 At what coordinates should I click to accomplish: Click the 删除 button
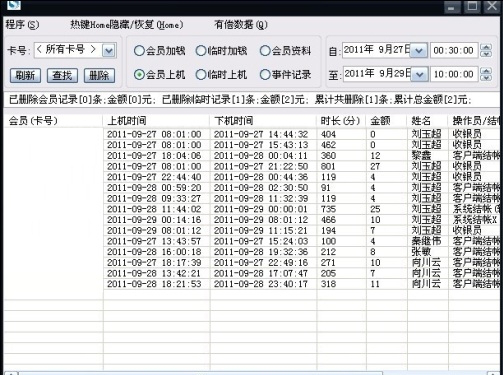click(x=99, y=76)
